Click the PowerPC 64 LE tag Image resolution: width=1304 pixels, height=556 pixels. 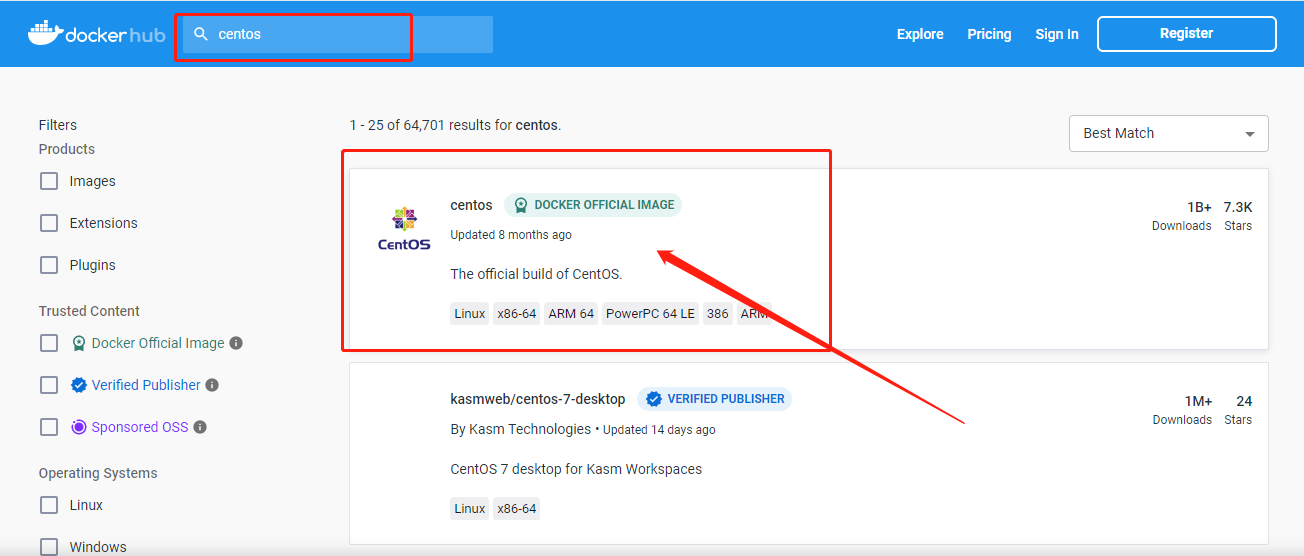coord(650,314)
